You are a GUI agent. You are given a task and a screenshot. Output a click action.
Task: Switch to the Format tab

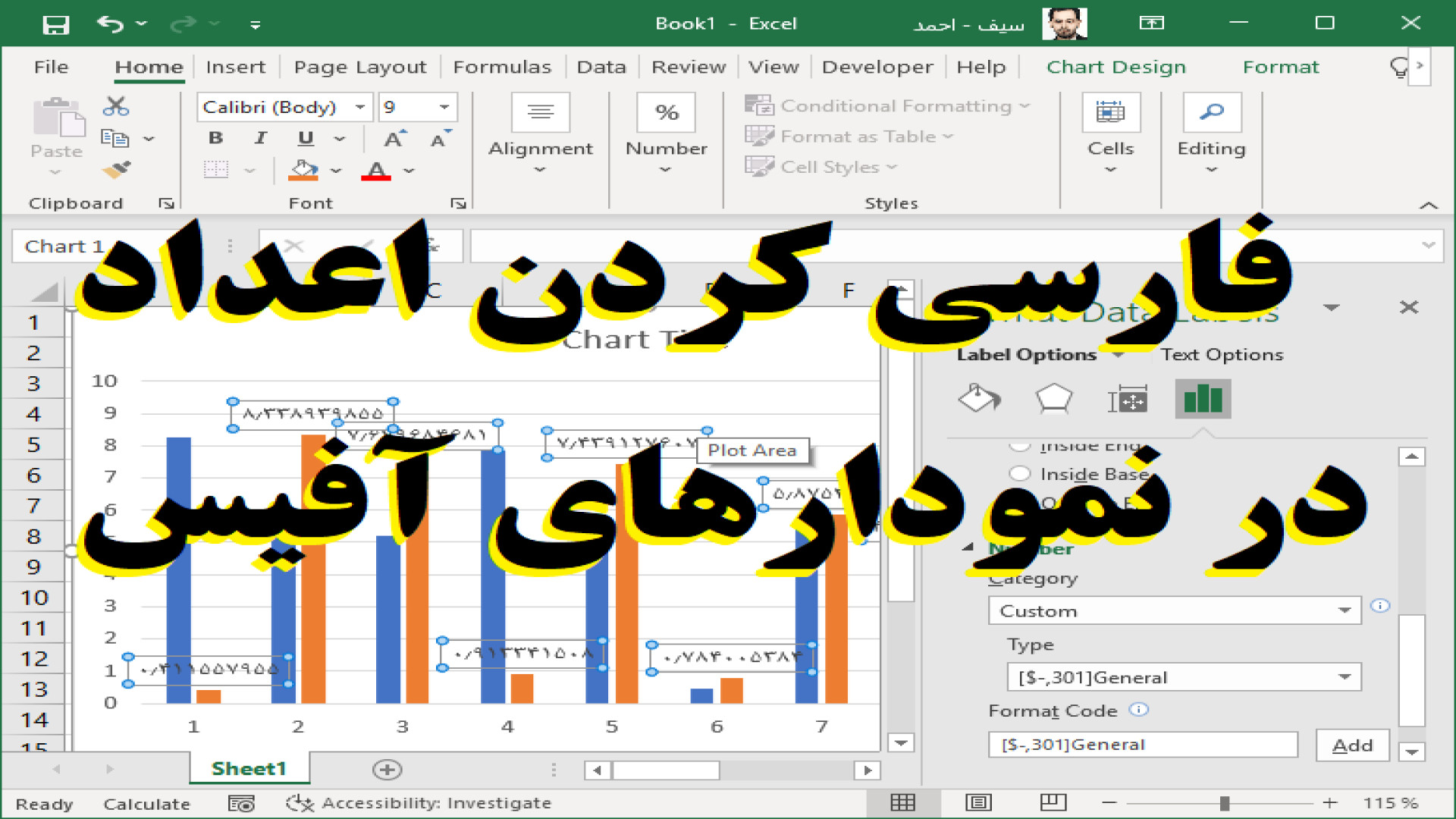(x=1281, y=67)
